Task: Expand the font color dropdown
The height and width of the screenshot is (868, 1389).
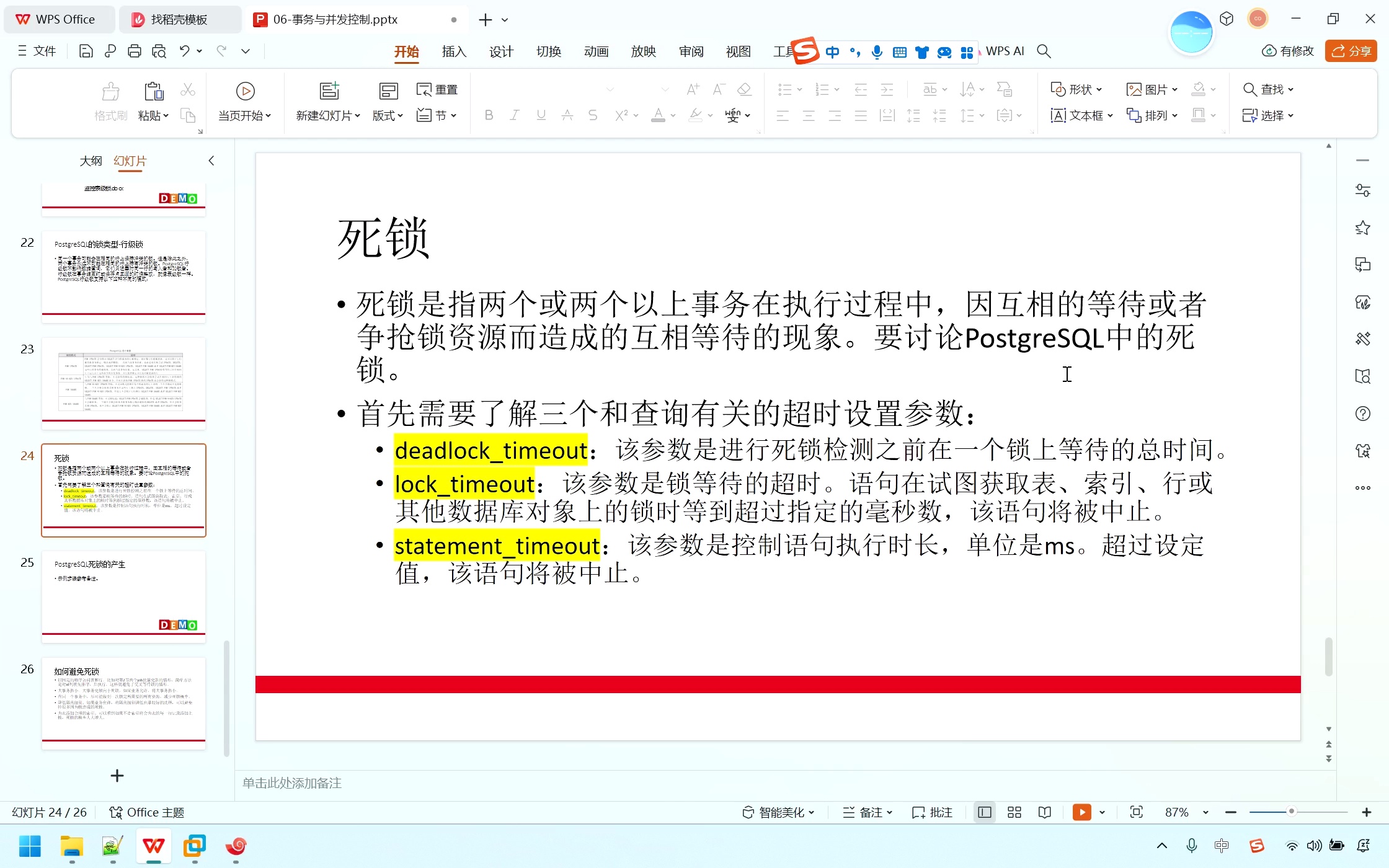Action: pyautogui.click(x=672, y=115)
